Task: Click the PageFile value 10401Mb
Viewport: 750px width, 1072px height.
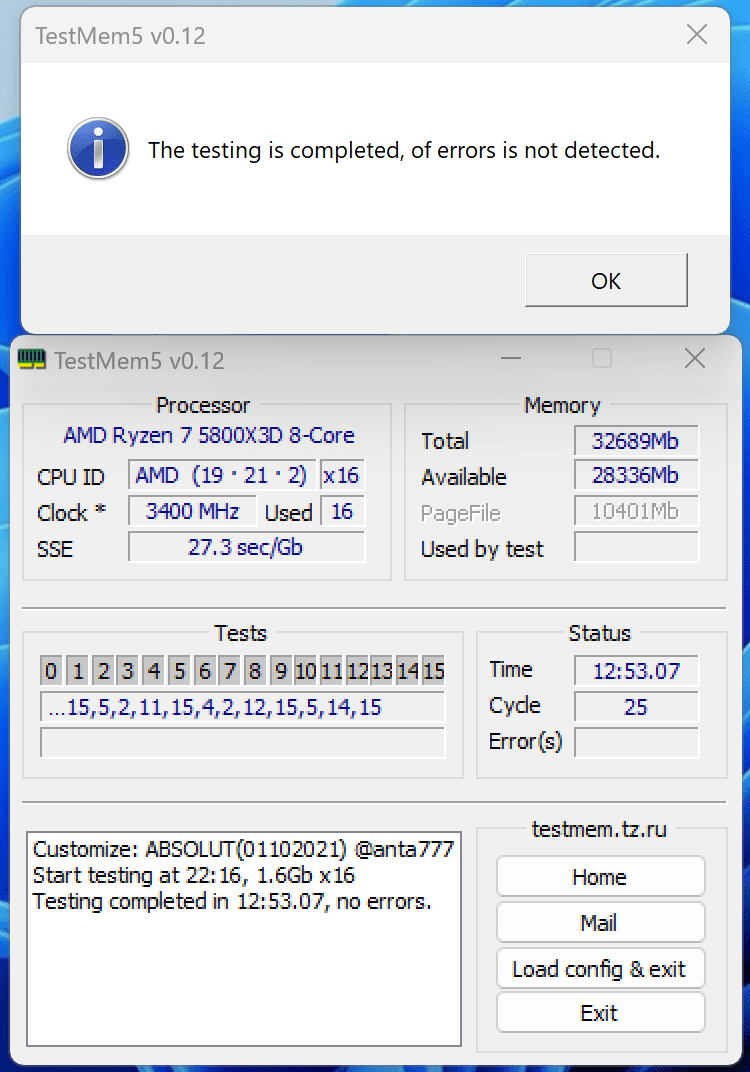Action: pos(636,511)
